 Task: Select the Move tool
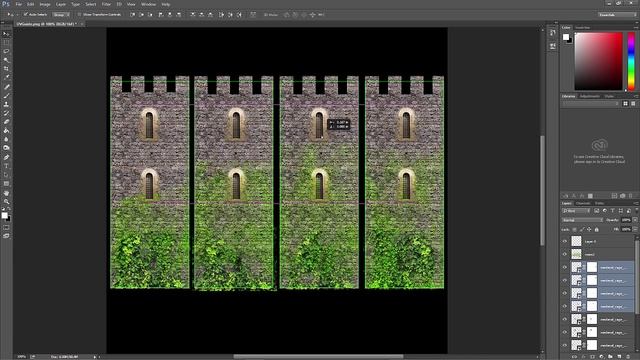click(6, 34)
